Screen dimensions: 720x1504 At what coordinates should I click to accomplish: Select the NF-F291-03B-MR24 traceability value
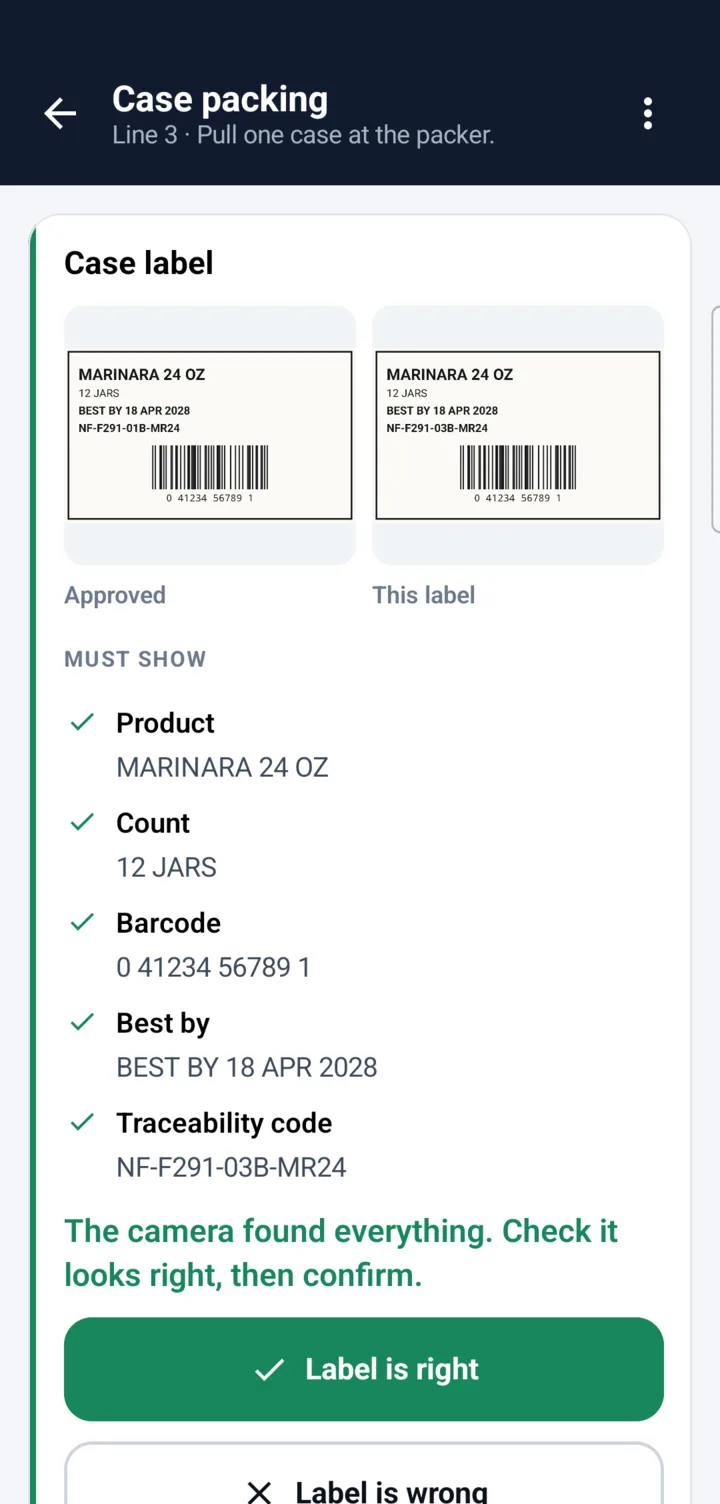[x=231, y=1167]
